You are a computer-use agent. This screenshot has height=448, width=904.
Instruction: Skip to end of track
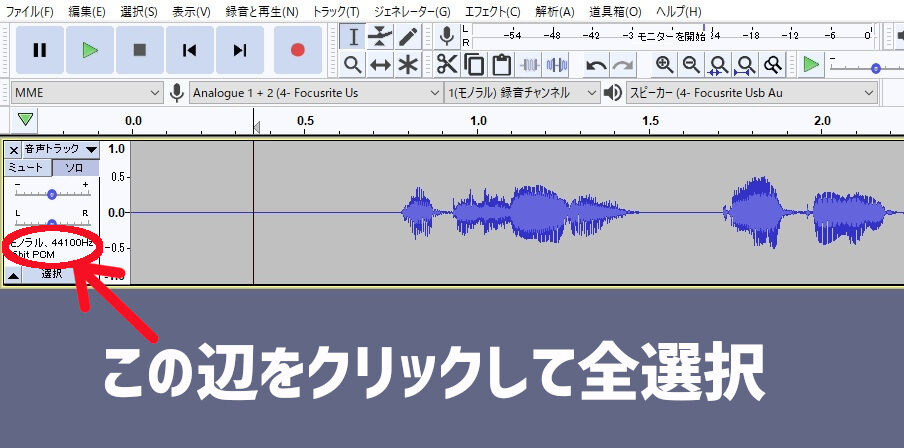[x=240, y=50]
